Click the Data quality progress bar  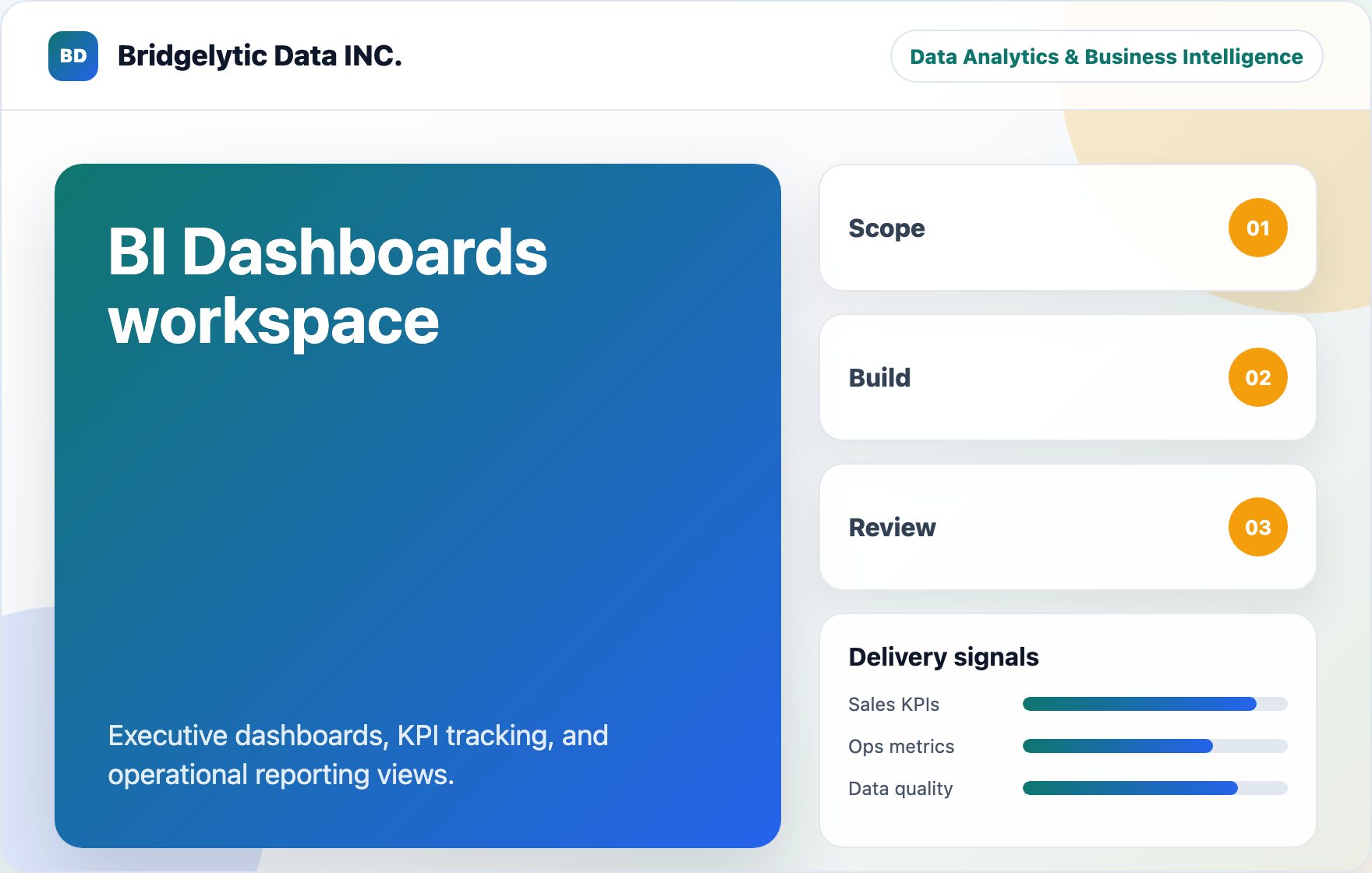tap(1155, 788)
